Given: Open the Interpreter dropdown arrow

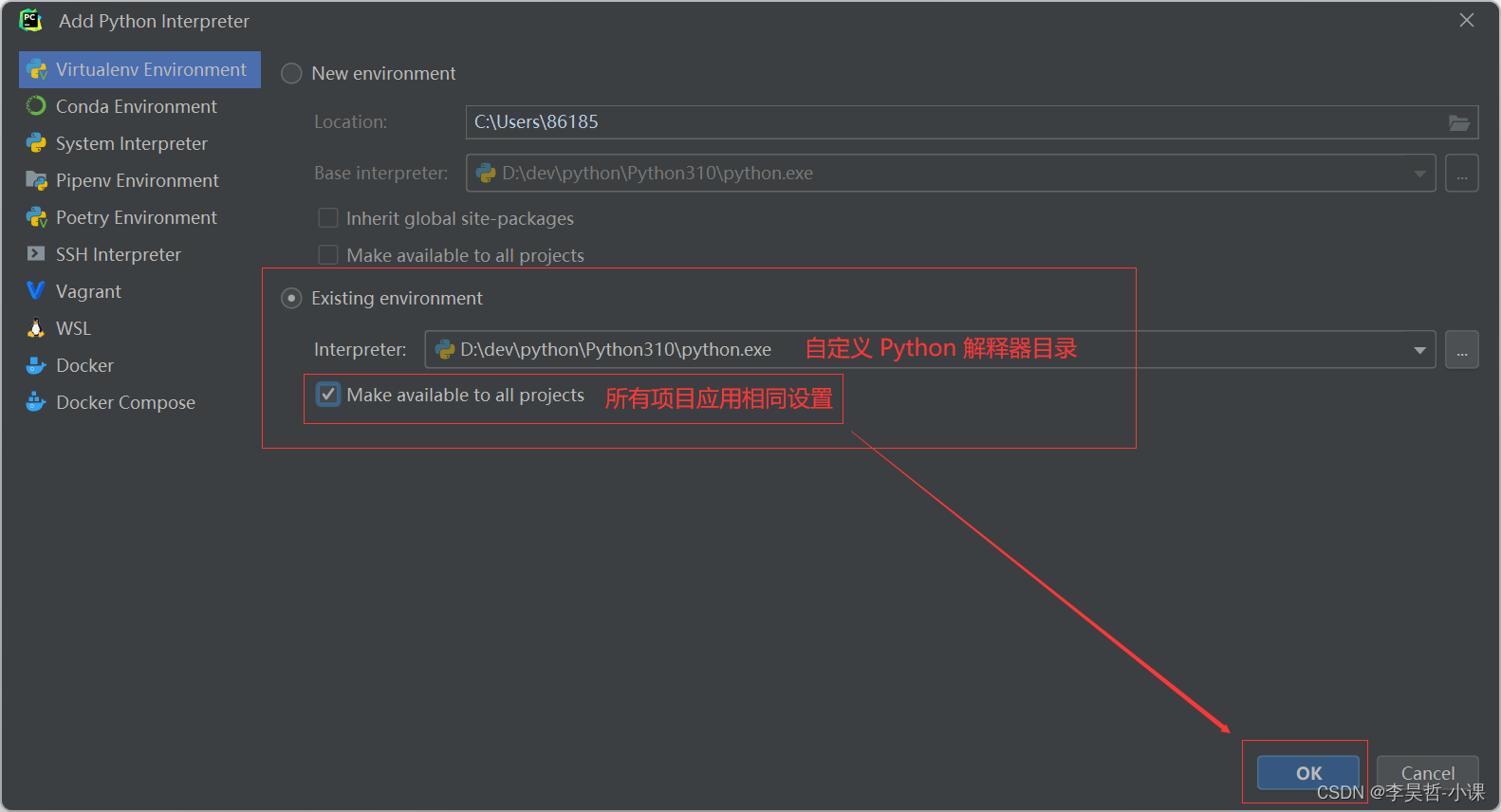Looking at the screenshot, I should pyautogui.click(x=1419, y=350).
